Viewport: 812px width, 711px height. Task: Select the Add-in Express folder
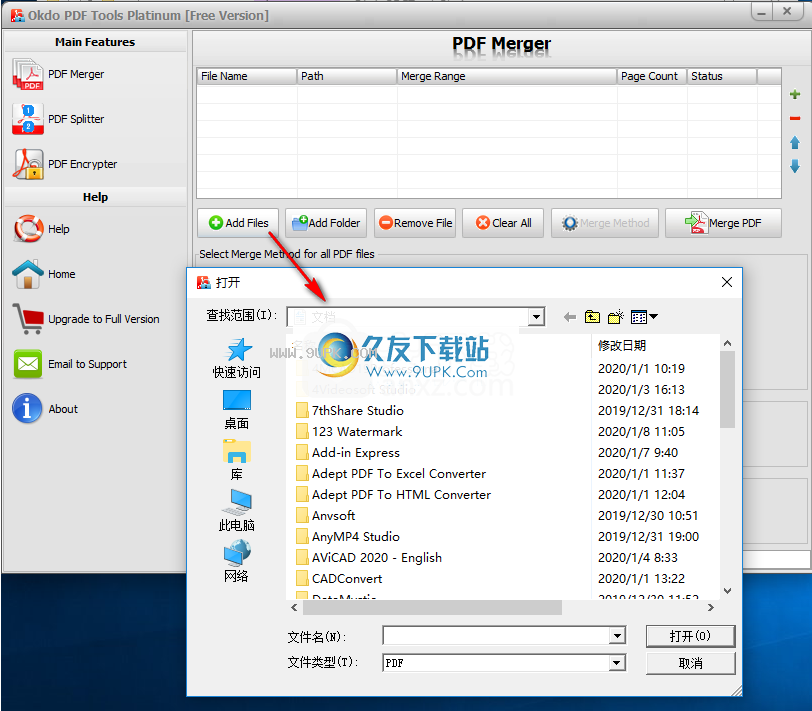coord(348,453)
